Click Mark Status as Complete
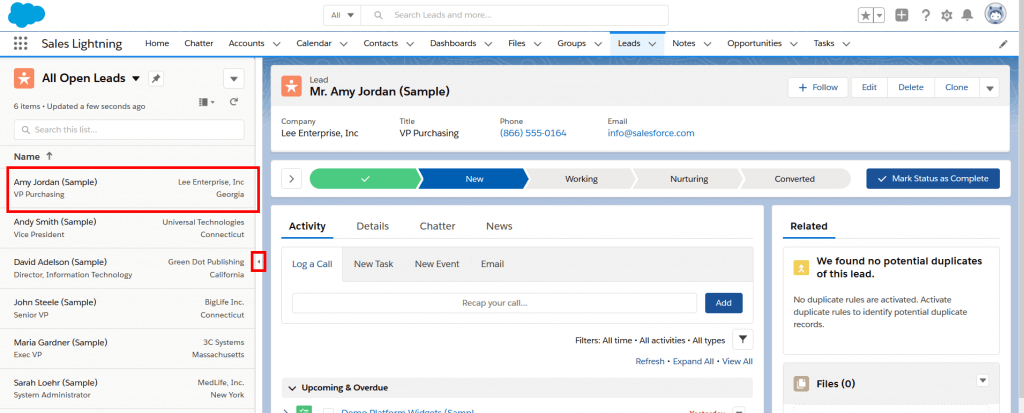The image size is (1024, 413). [x=933, y=178]
